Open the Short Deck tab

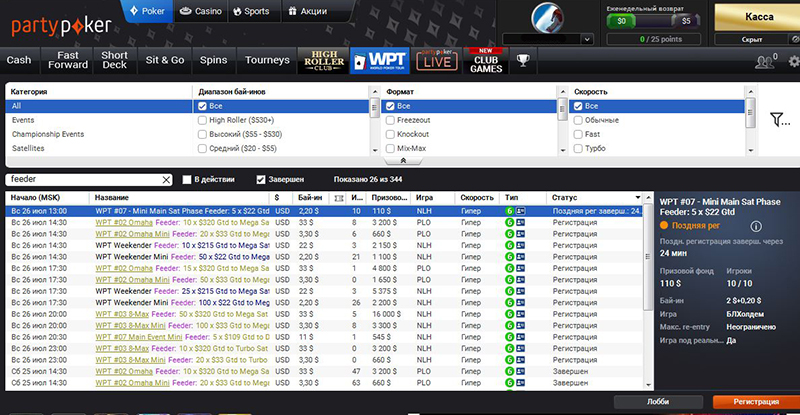pos(114,60)
